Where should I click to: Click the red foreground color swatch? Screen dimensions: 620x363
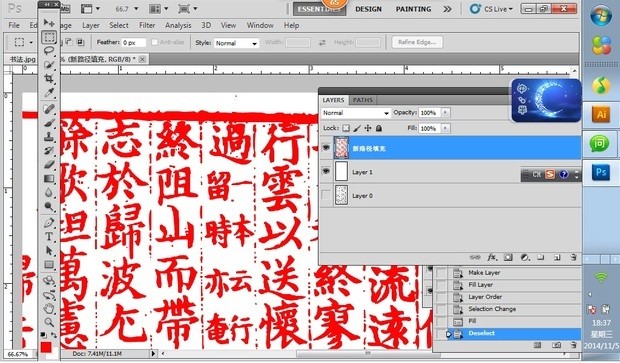[46, 348]
